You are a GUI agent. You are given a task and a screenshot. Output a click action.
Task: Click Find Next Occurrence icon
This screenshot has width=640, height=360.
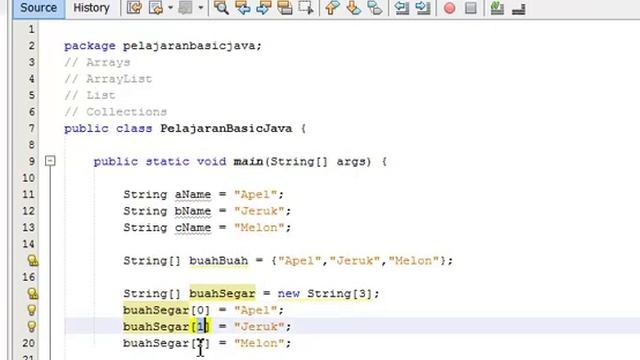point(264,8)
